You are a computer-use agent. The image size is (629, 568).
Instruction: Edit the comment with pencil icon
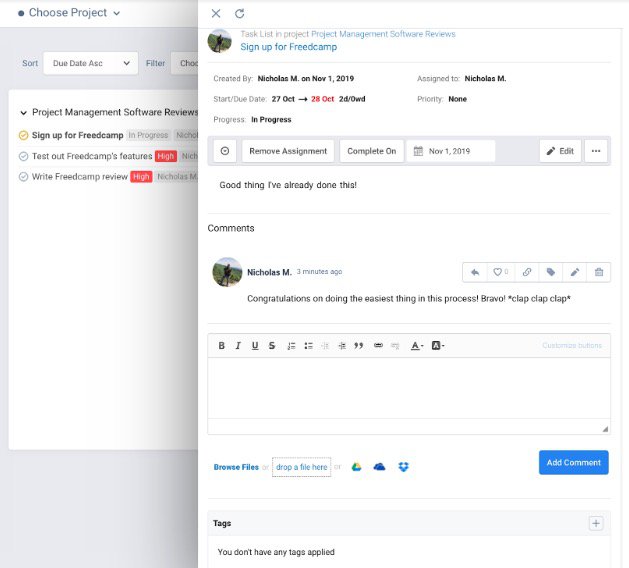575,272
